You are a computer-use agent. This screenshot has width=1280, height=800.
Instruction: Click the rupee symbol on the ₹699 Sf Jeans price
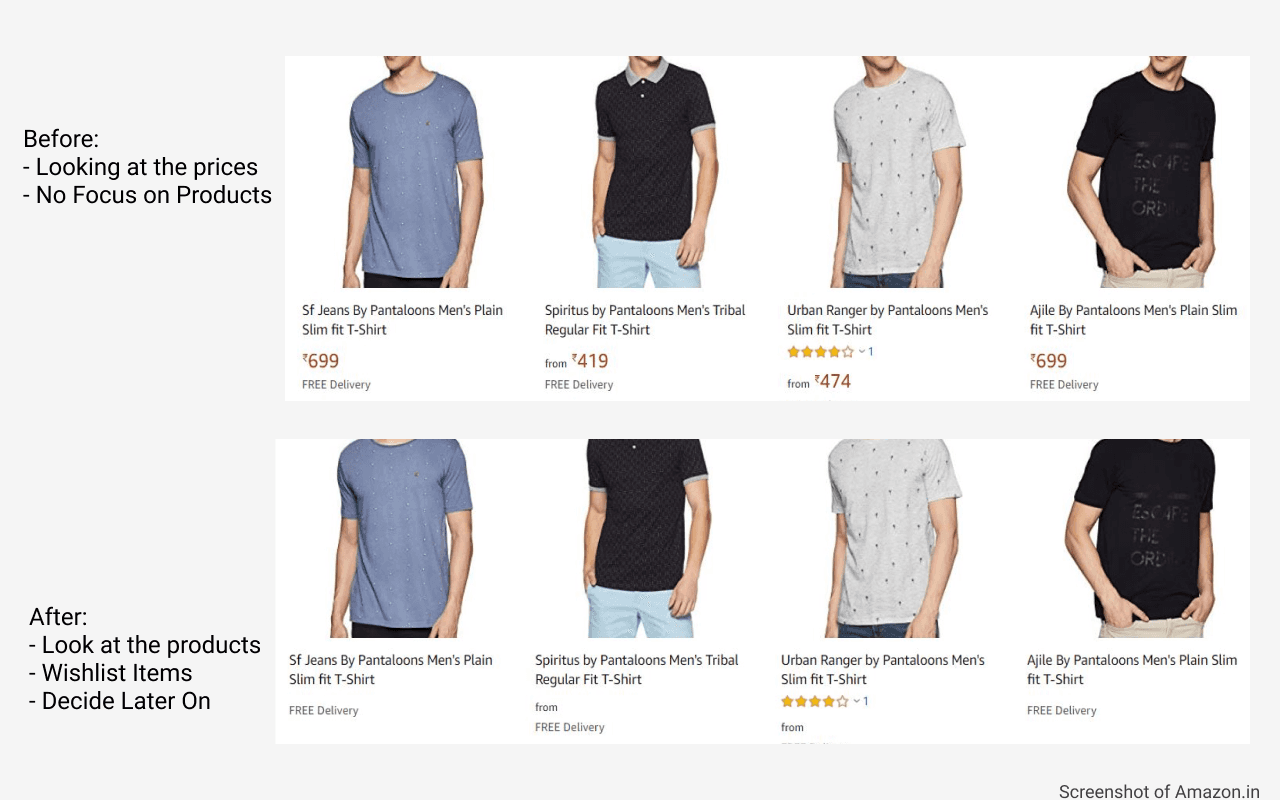(x=307, y=361)
